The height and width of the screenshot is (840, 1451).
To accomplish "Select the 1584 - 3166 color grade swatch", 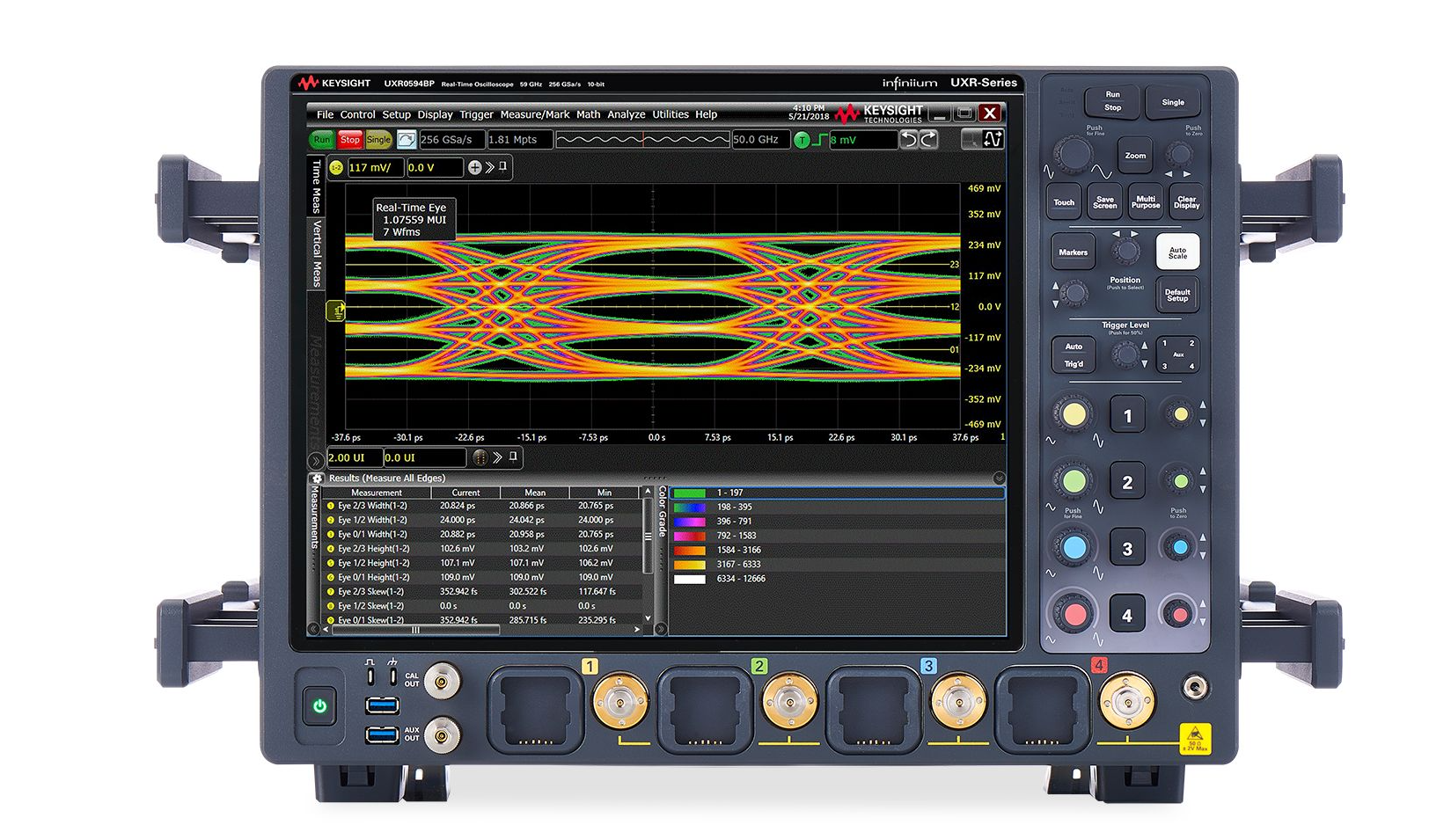I will point(690,551).
